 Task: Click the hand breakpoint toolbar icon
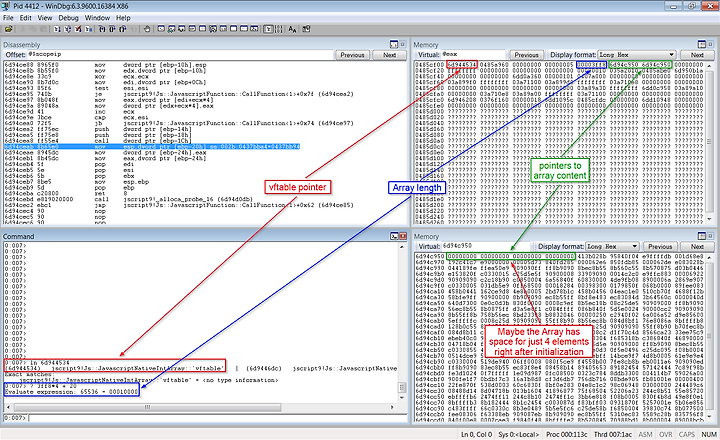[x=147, y=29]
